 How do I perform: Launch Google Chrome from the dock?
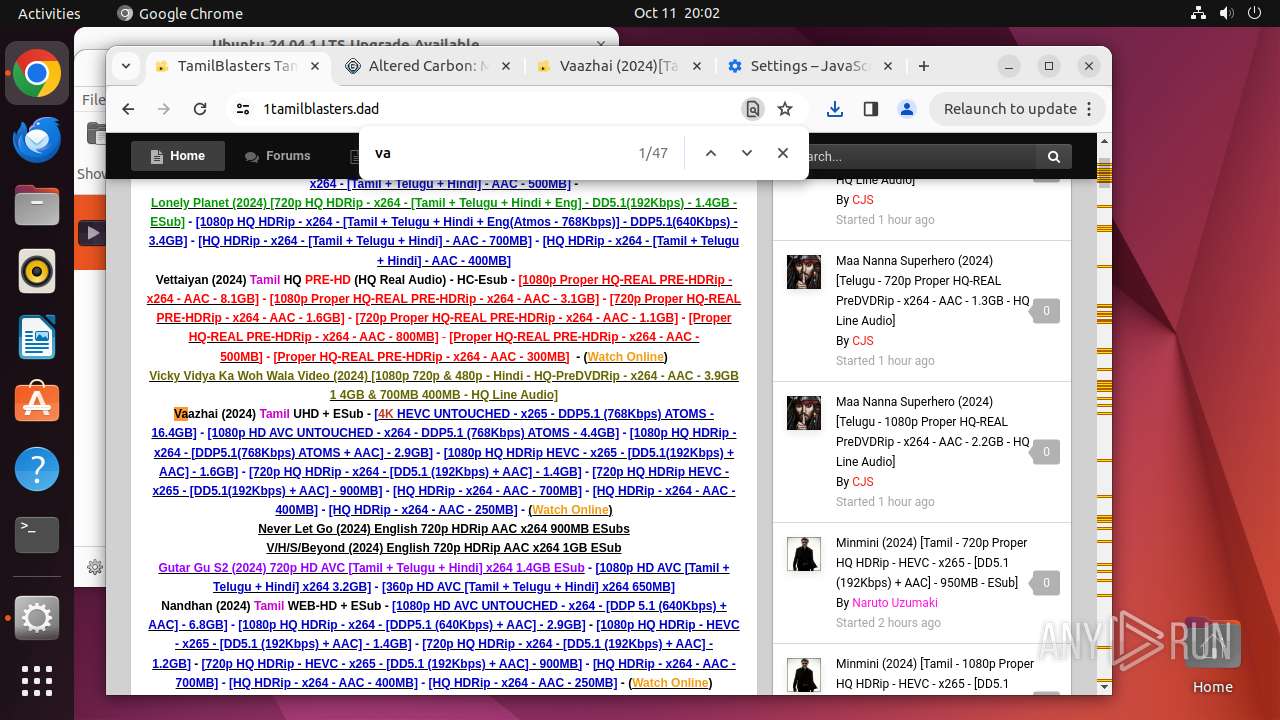(37, 74)
